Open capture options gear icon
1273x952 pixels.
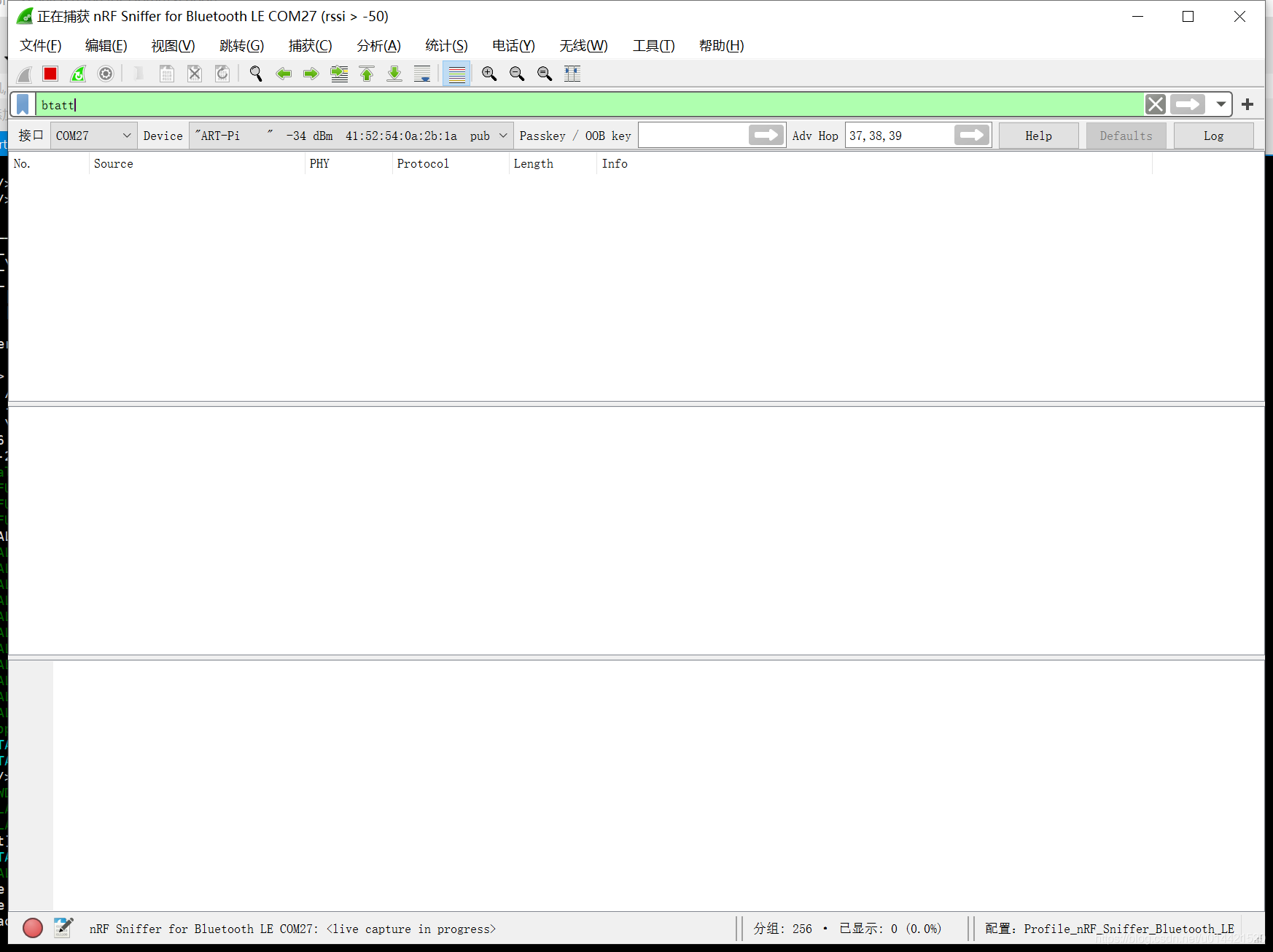pyautogui.click(x=106, y=74)
